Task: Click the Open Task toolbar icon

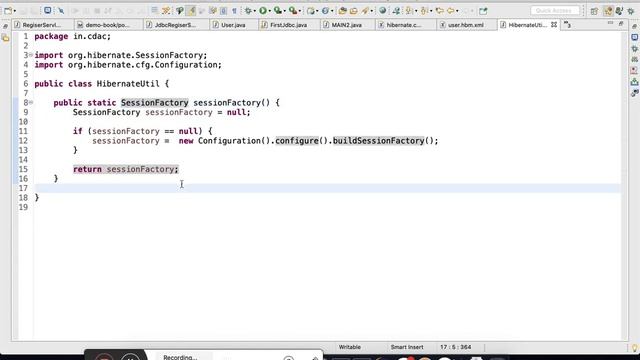Action: [353, 11]
